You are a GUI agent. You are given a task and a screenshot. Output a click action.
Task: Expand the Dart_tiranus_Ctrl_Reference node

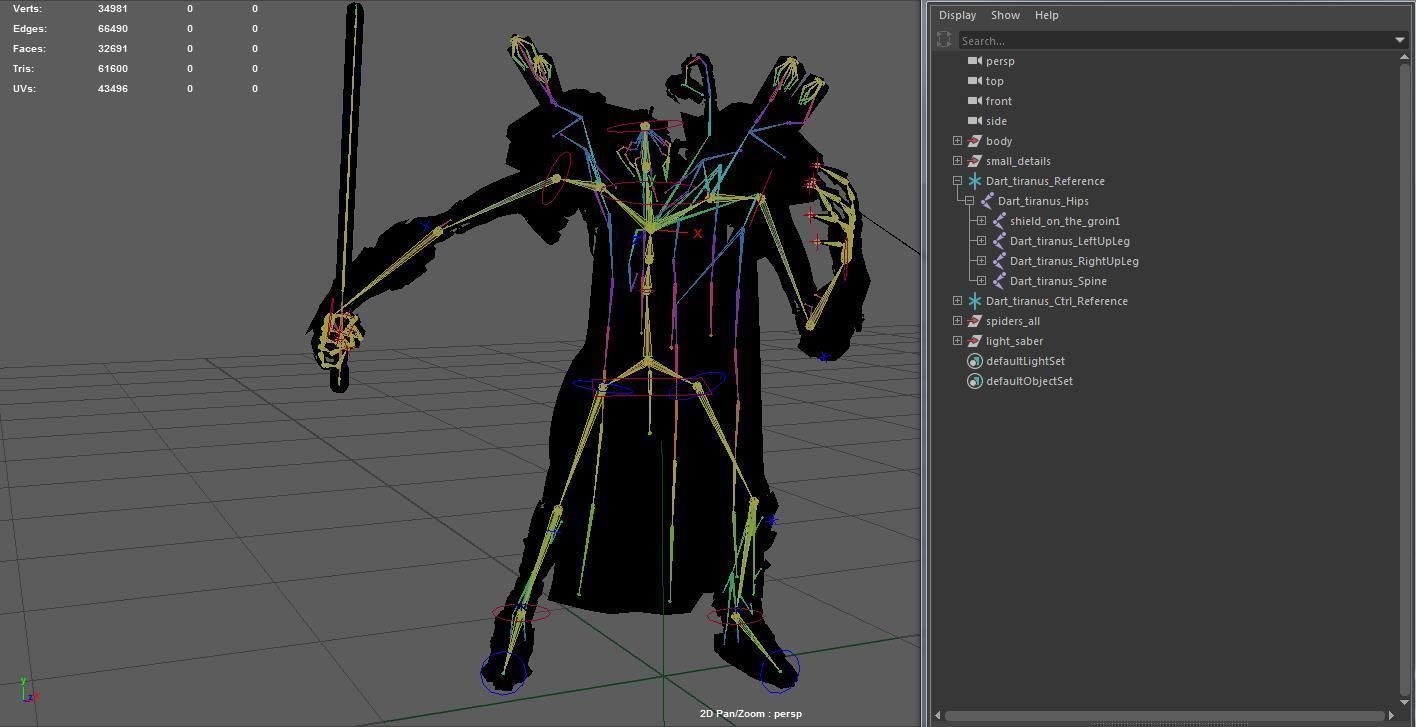(x=957, y=301)
